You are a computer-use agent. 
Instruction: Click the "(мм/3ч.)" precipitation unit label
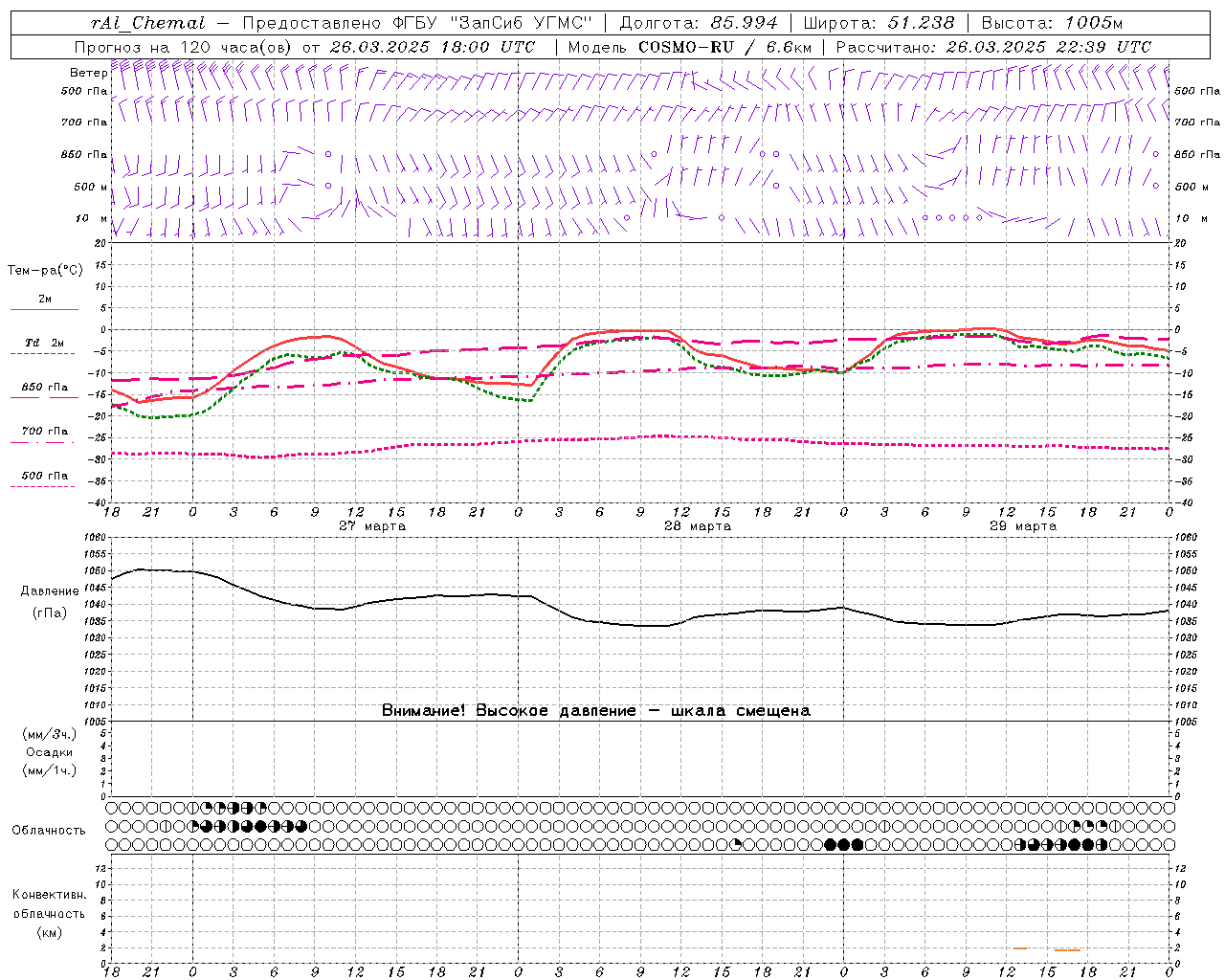pos(50,735)
